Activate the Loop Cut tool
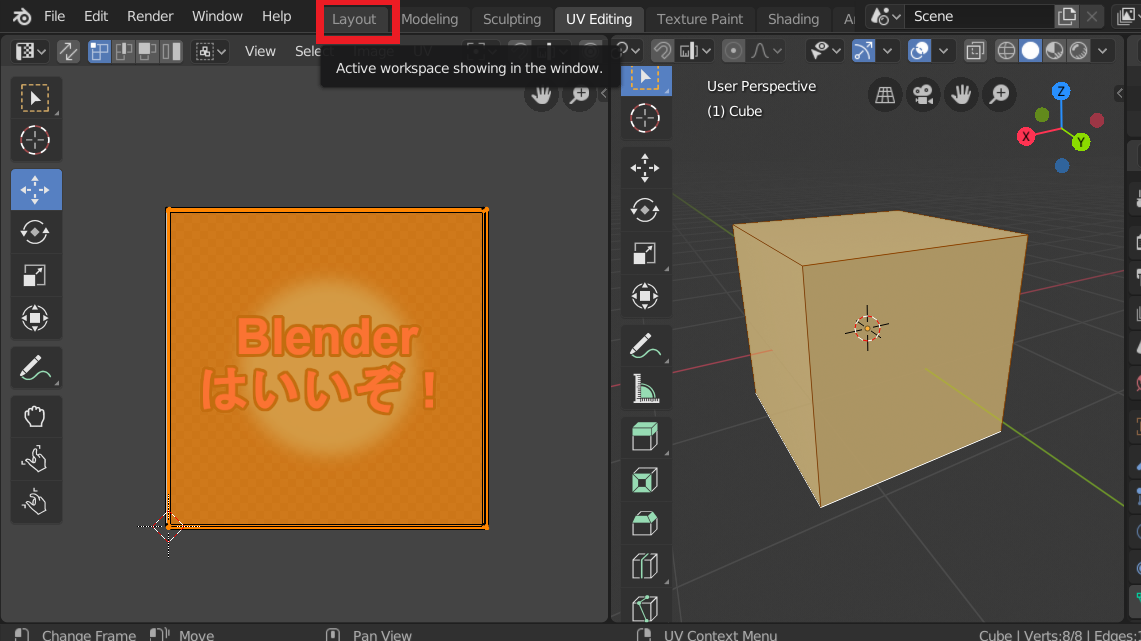 click(x=645, y=566)
